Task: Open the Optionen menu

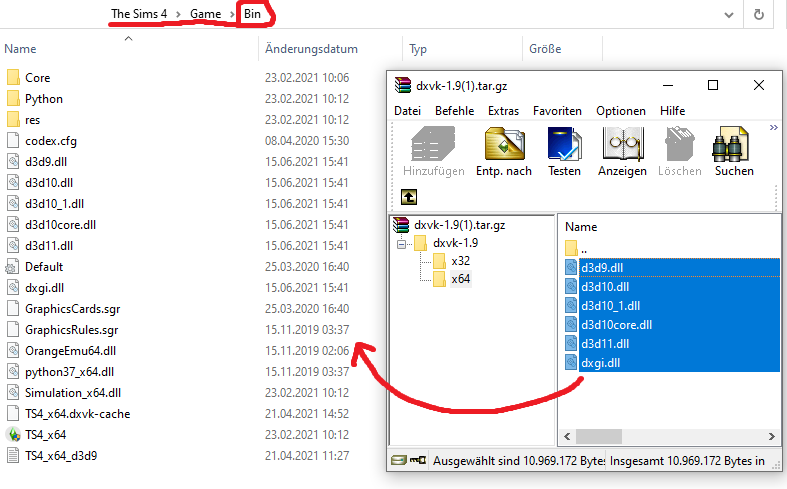Action: click(x=621, y=111)
